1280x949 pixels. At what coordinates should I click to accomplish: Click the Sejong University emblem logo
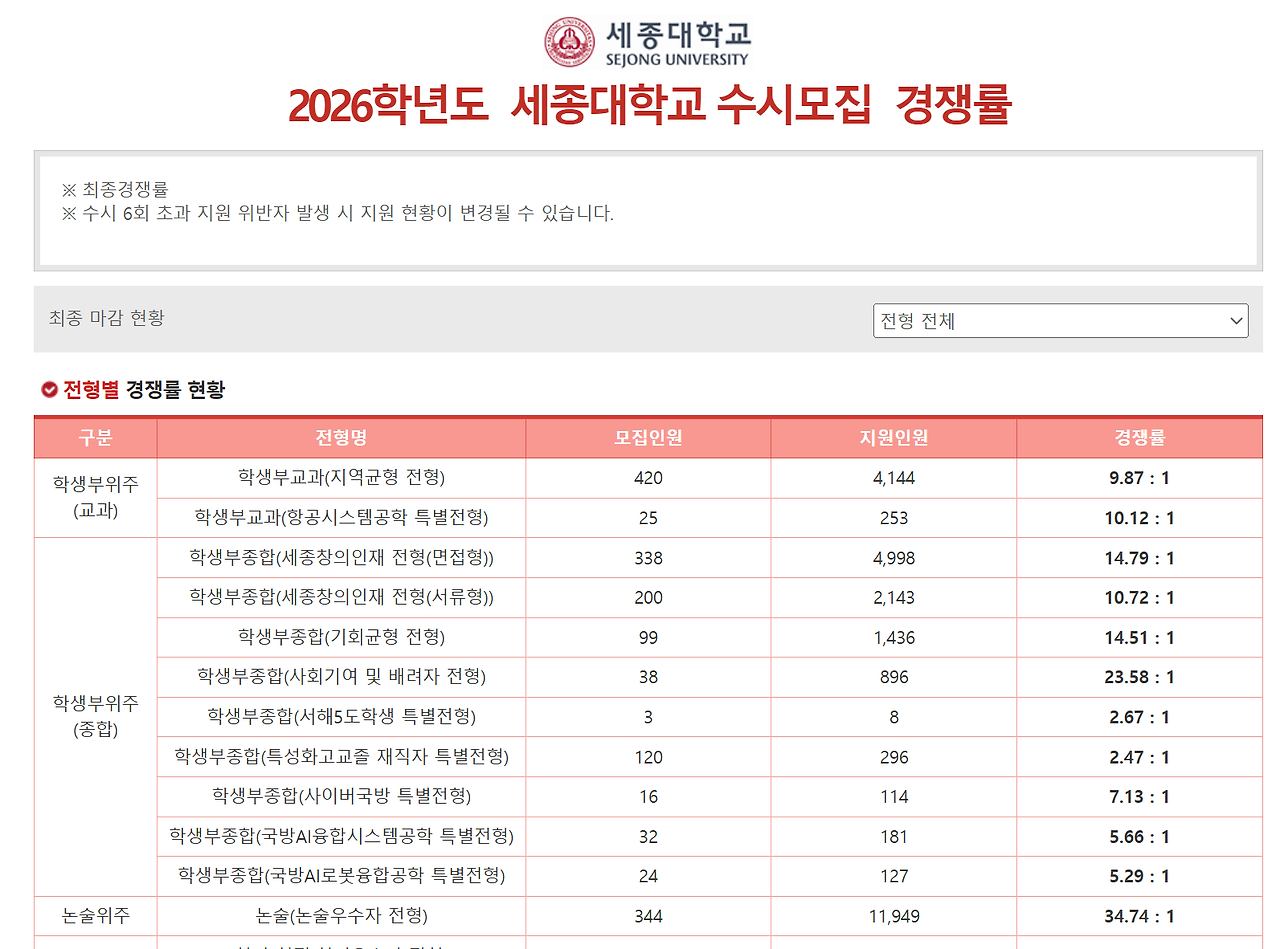(x=569, y=41)
